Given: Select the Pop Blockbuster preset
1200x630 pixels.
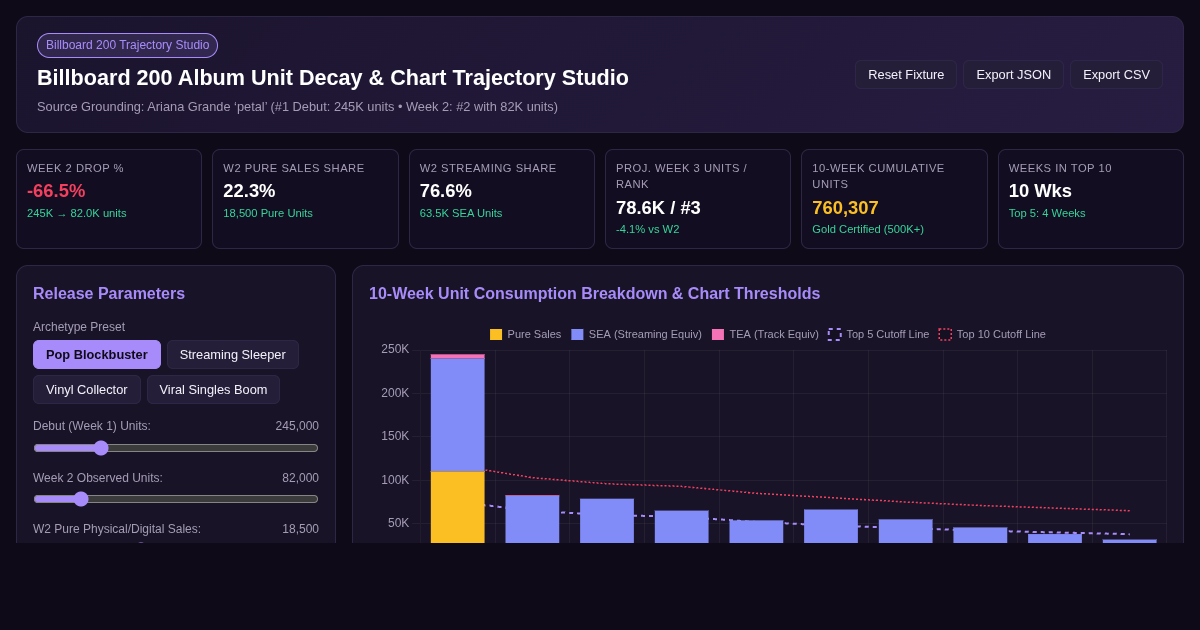Looking at the screenshot, I should [x=97, y=354].
